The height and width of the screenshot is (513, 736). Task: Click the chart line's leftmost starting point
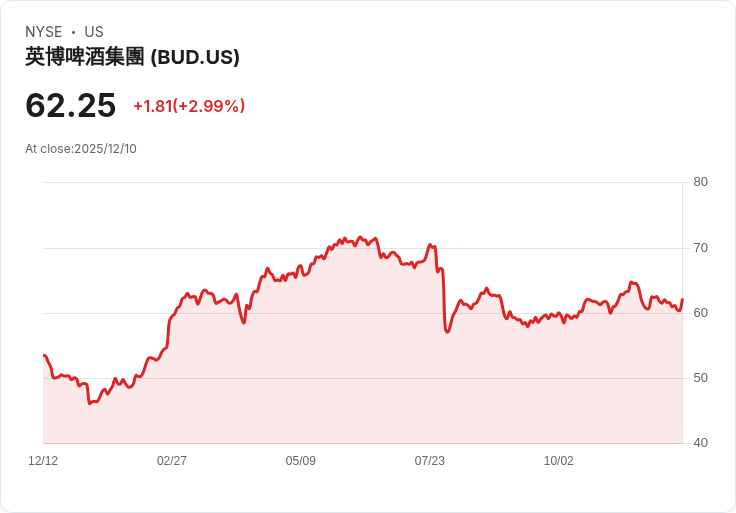[x=44, y=355]
